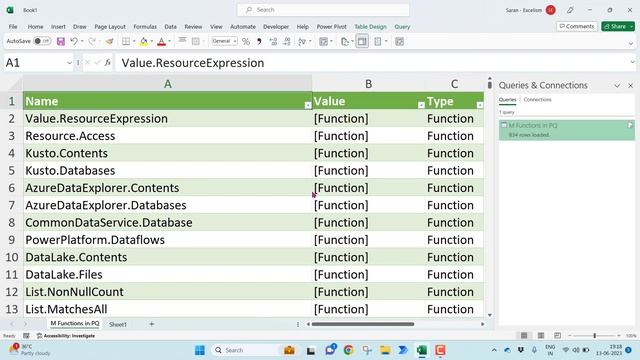Apply the font color letter A
Viewport: 640px width, 360px height.
[162, 41]
